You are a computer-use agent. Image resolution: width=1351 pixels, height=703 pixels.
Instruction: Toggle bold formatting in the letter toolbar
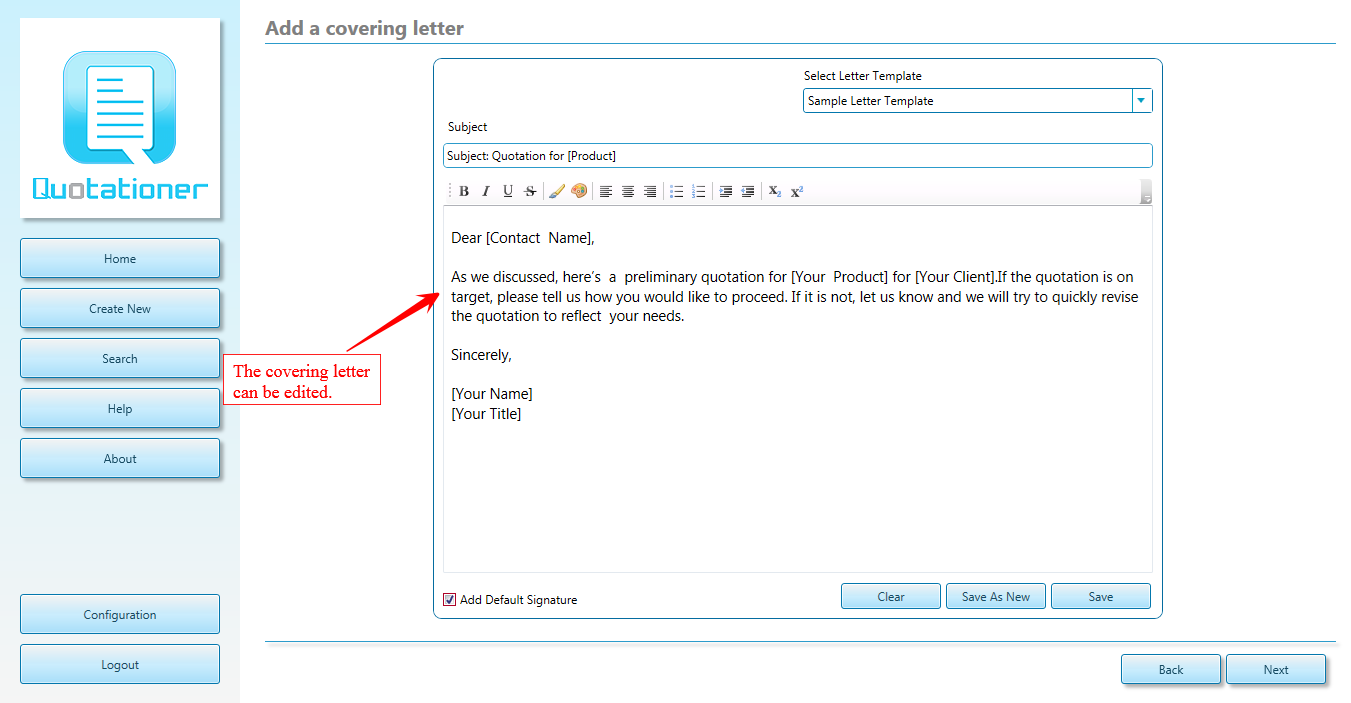click(464, 191)
